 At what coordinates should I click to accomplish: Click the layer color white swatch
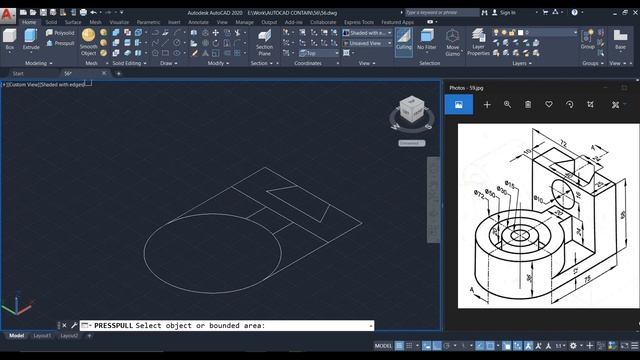pos(520,32)
